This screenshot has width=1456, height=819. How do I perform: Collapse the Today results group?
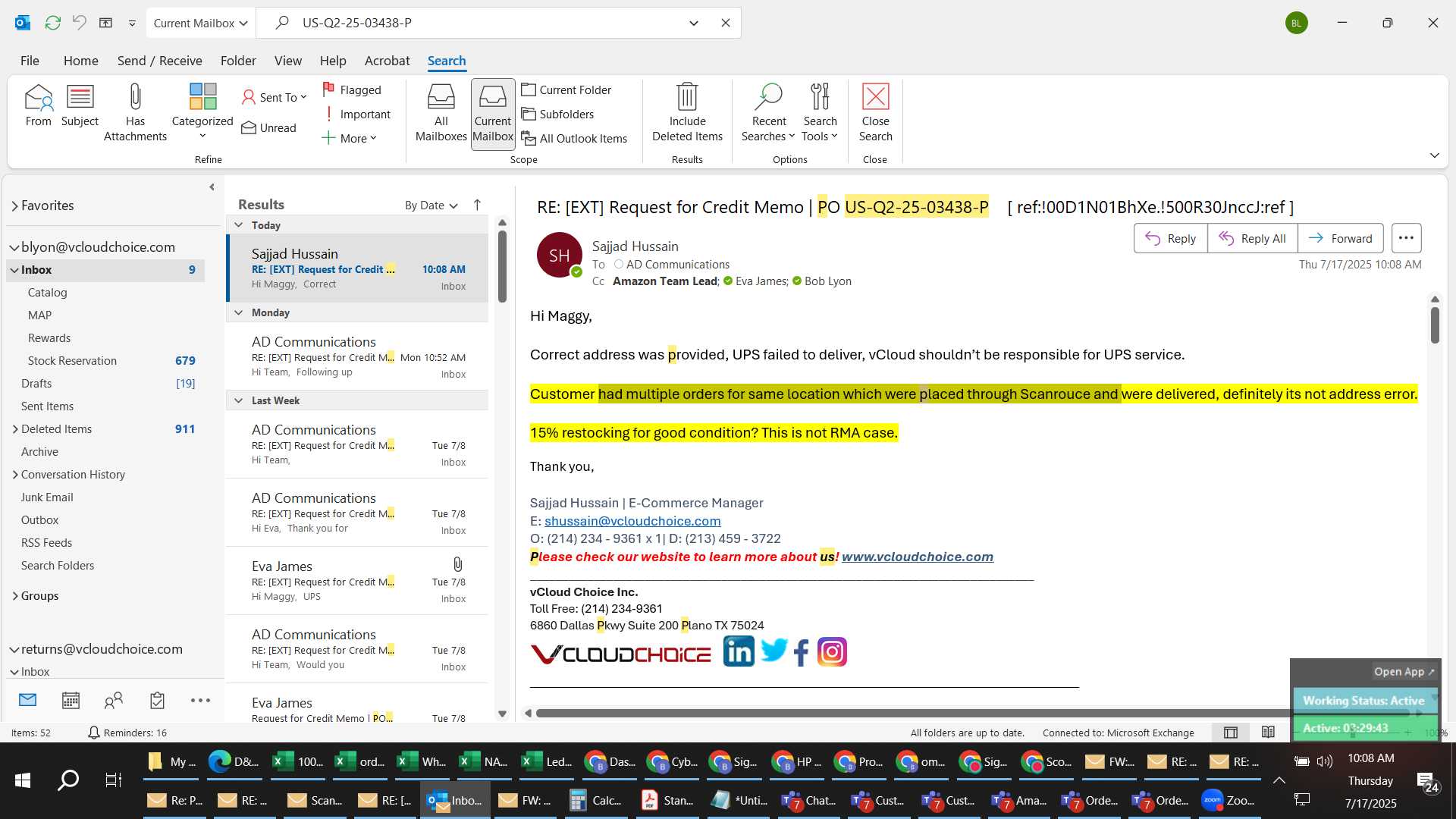(x=238, y=225)
